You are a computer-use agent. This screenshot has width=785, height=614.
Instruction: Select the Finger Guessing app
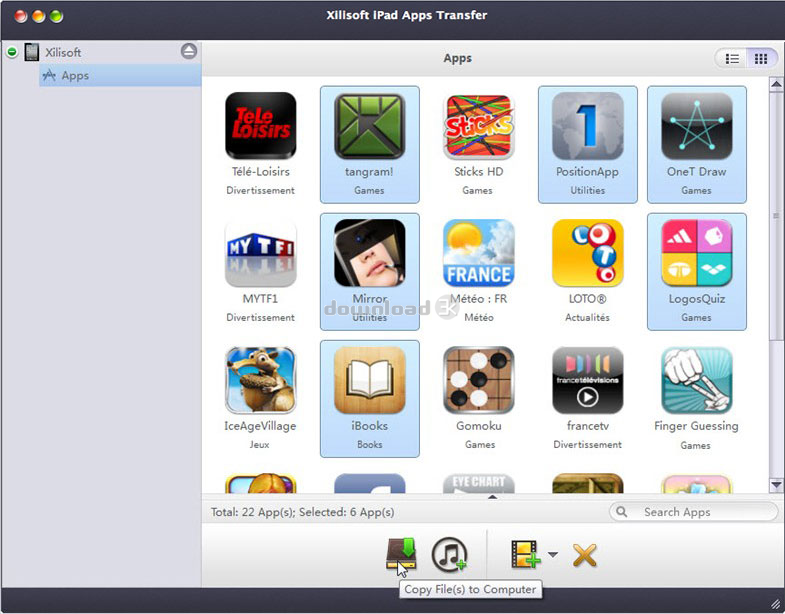[x=696, y=381]
